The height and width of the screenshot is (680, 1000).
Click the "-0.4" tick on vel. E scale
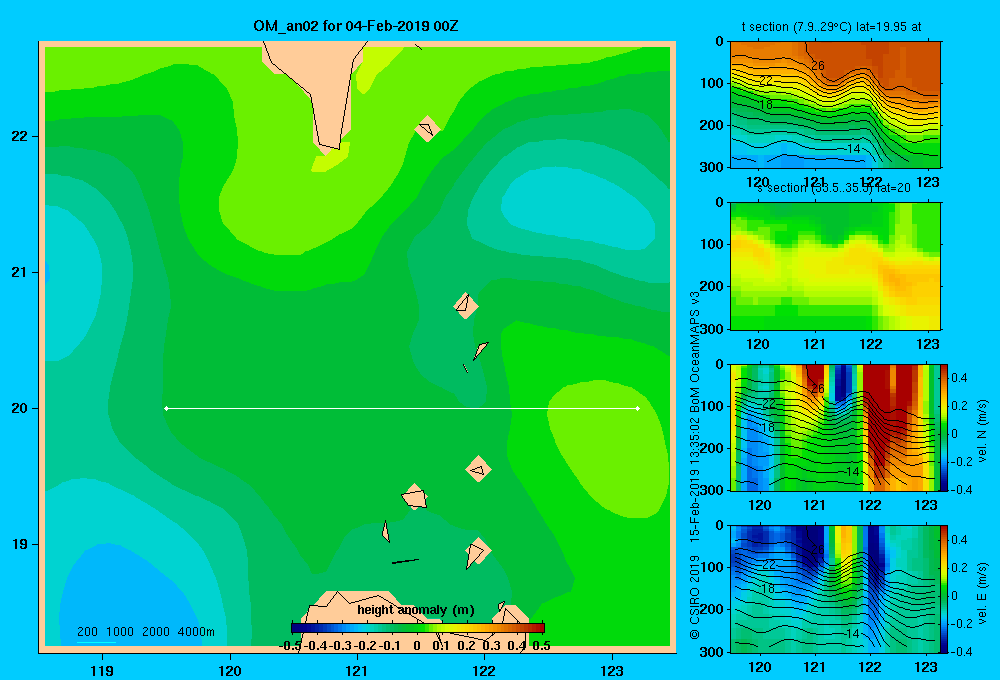coord(961,651)
